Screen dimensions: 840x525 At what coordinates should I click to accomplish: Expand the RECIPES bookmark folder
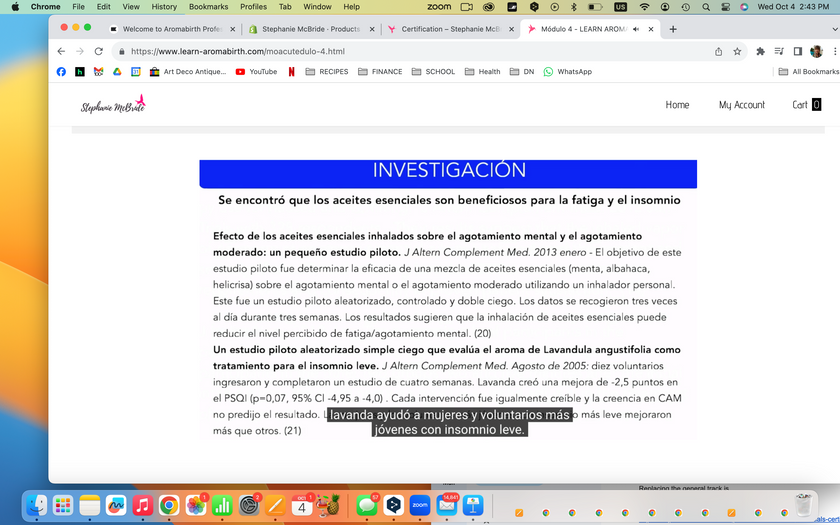[x=326, y=72]
